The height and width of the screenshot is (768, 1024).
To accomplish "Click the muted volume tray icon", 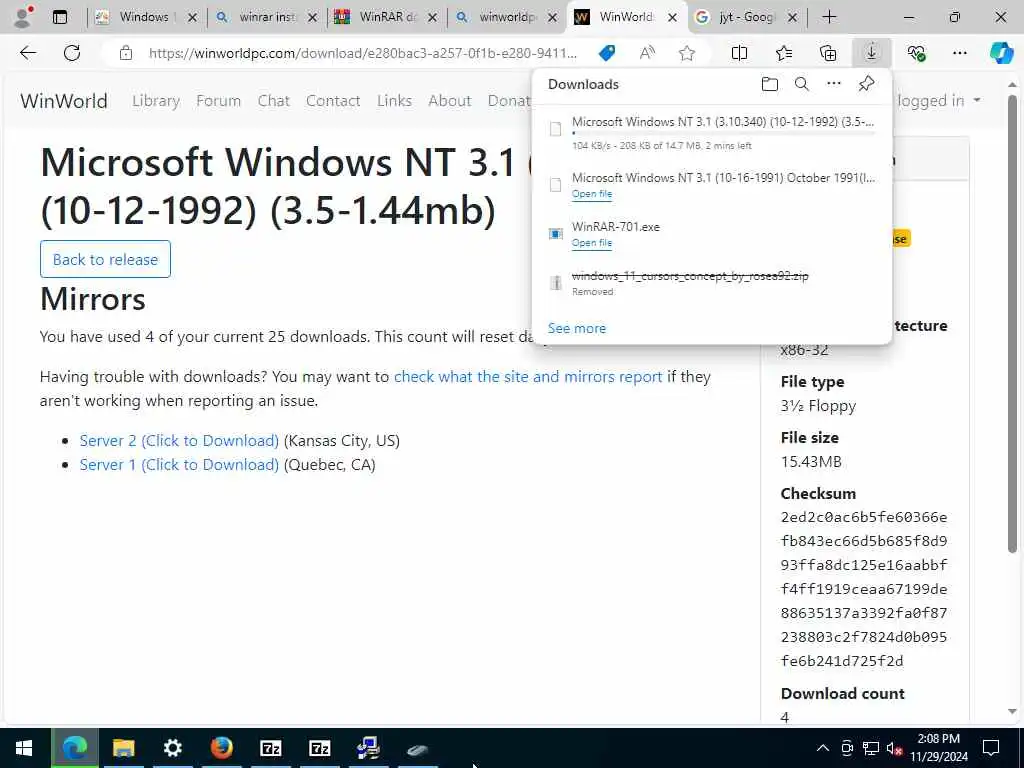I will (x=895, y=748).
